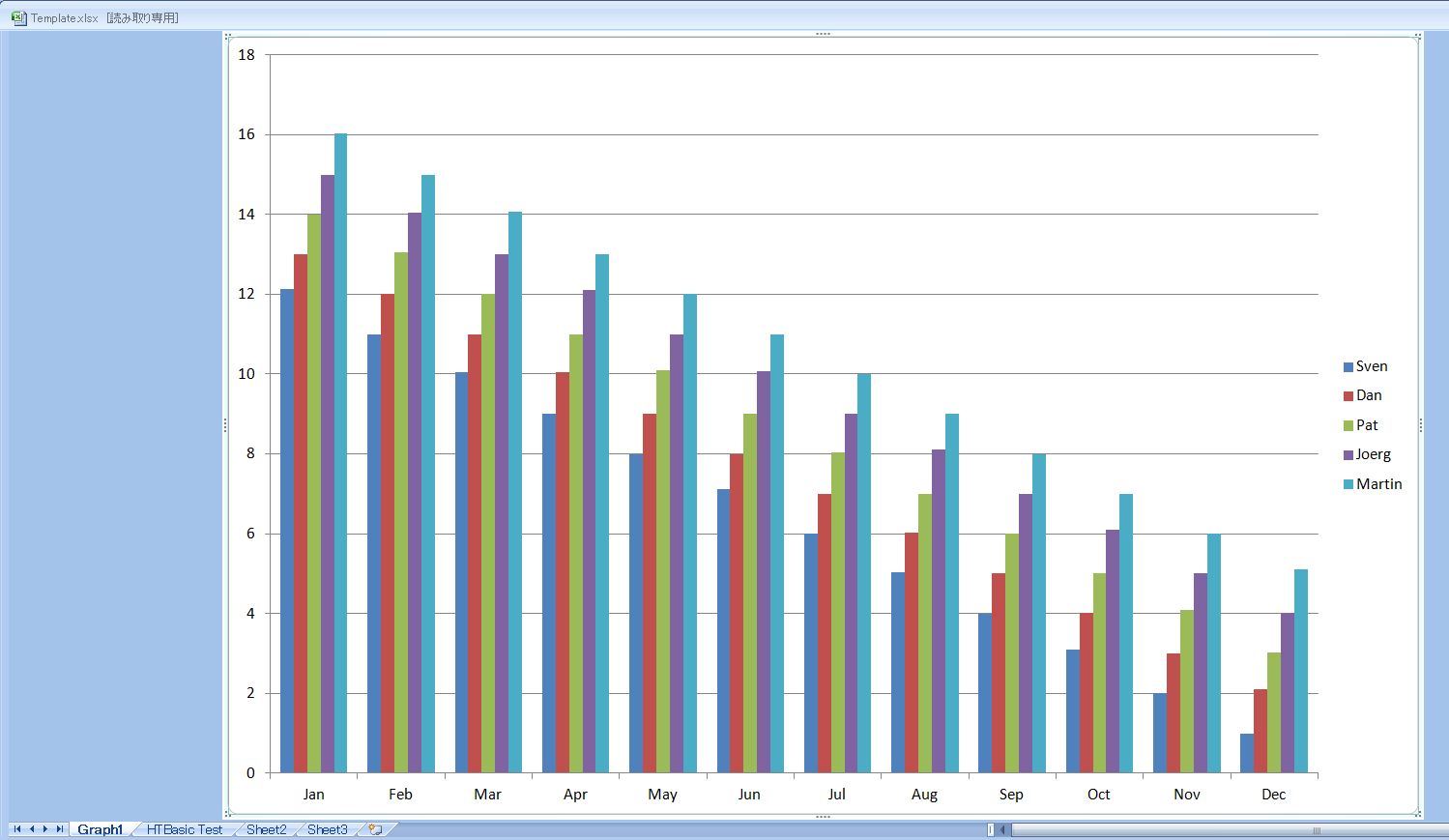
Task: Insert a new worksheet via tab icon
Action: point(375,829)
